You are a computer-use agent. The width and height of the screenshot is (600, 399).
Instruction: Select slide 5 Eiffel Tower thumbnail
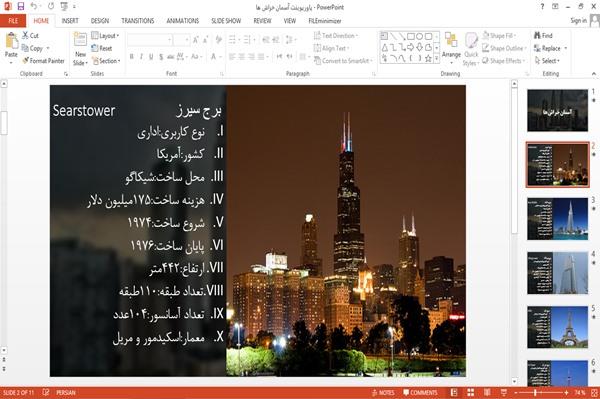click(558, 327)
